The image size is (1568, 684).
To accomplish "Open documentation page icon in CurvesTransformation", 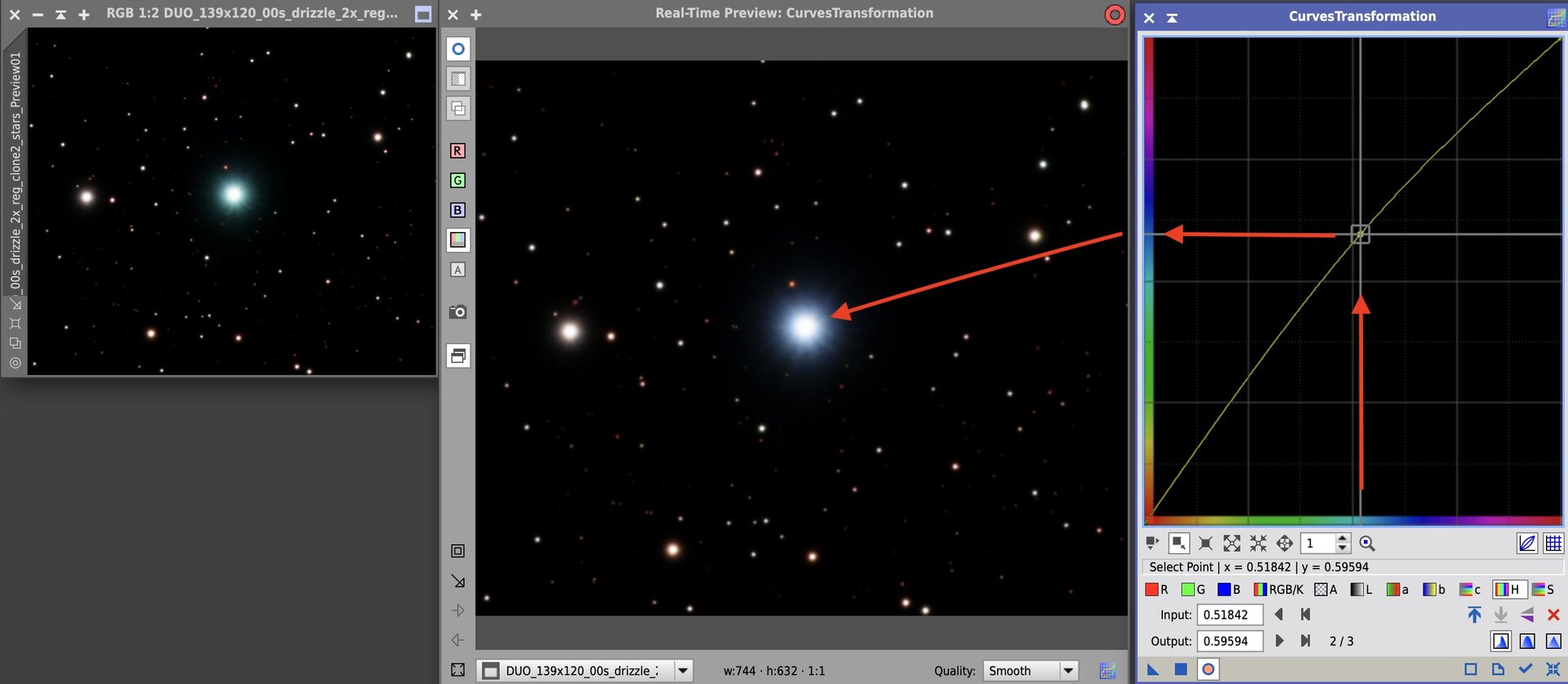I will point(1498,669).
